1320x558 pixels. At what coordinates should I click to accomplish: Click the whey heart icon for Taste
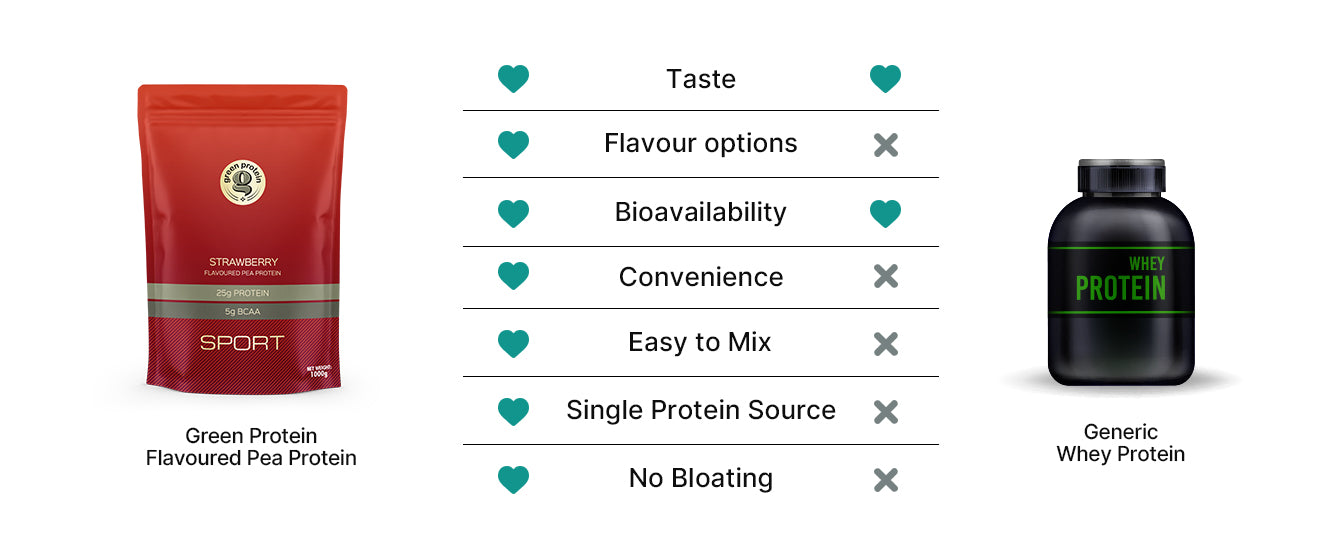885,79
